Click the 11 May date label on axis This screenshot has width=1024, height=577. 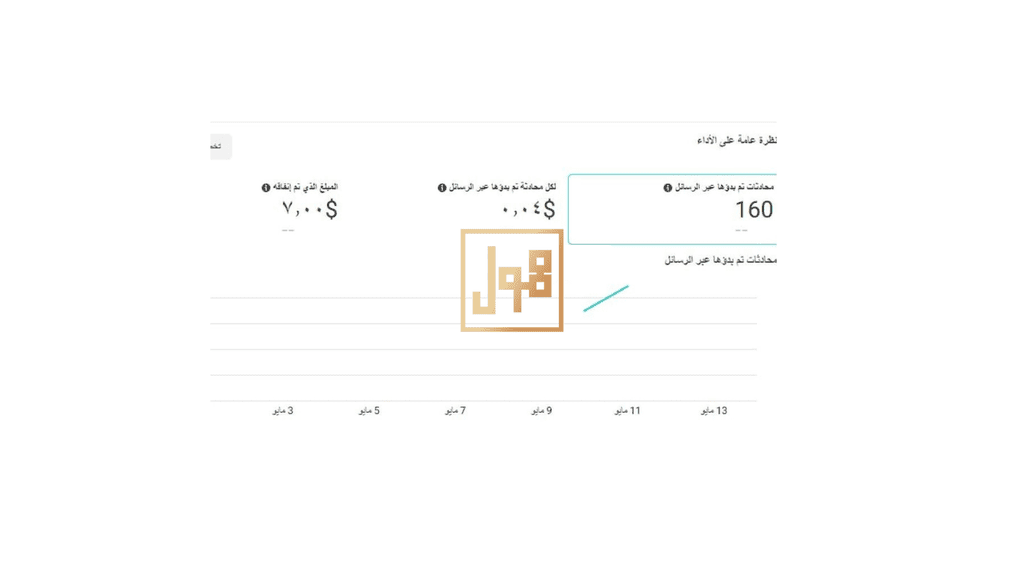point(628,411)
